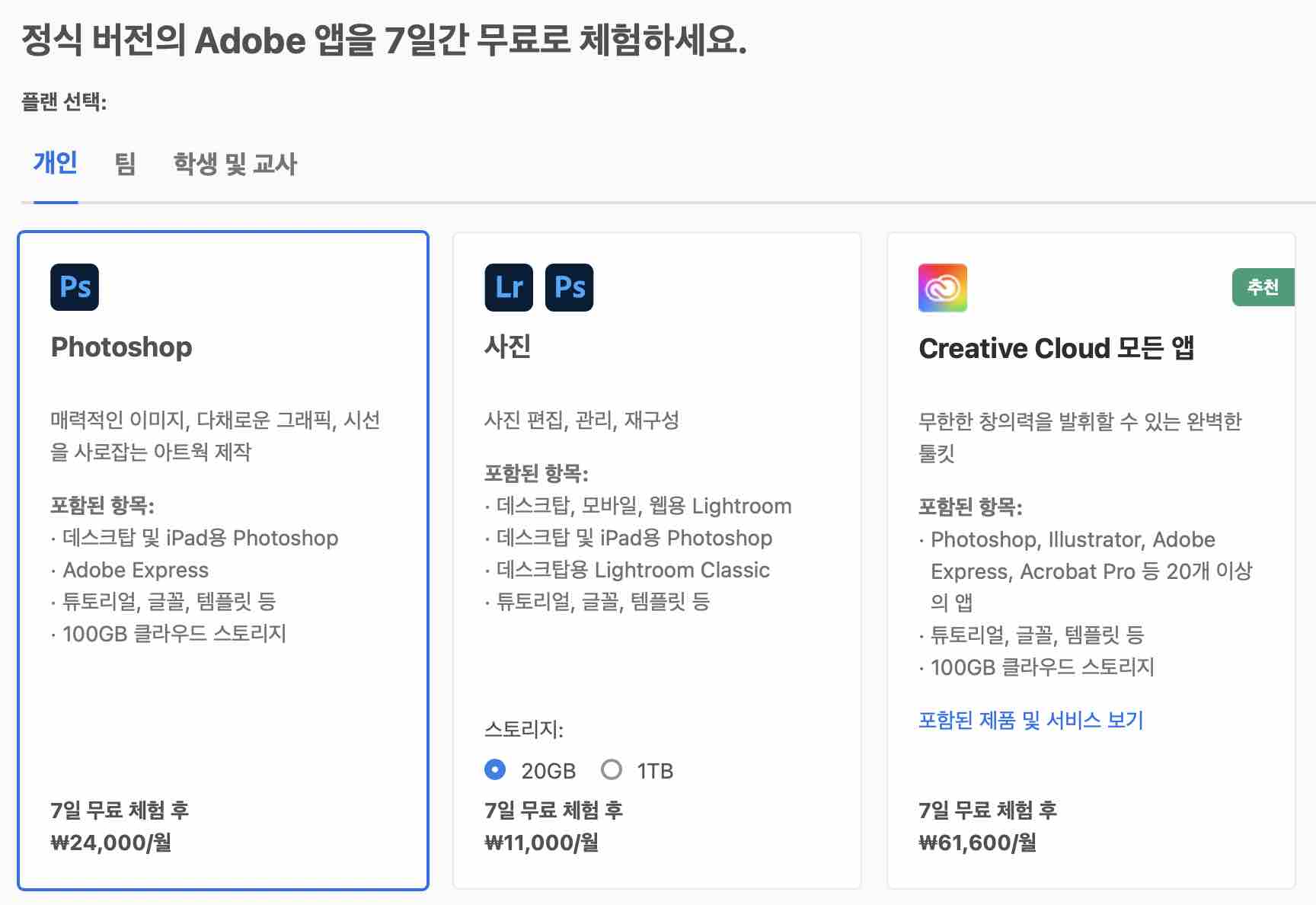This screenshot has height=905, width=1316.
Task: Select the 1TB storage radio button
Action: pos(611,770)
